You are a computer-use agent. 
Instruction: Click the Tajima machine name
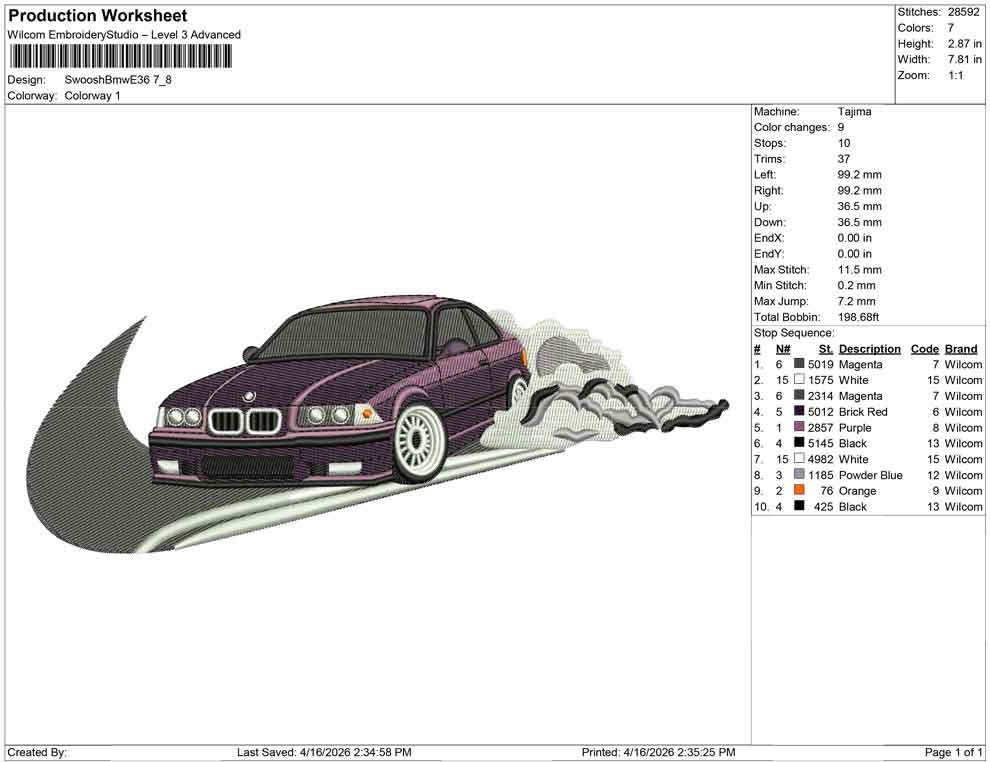(855, 111)
